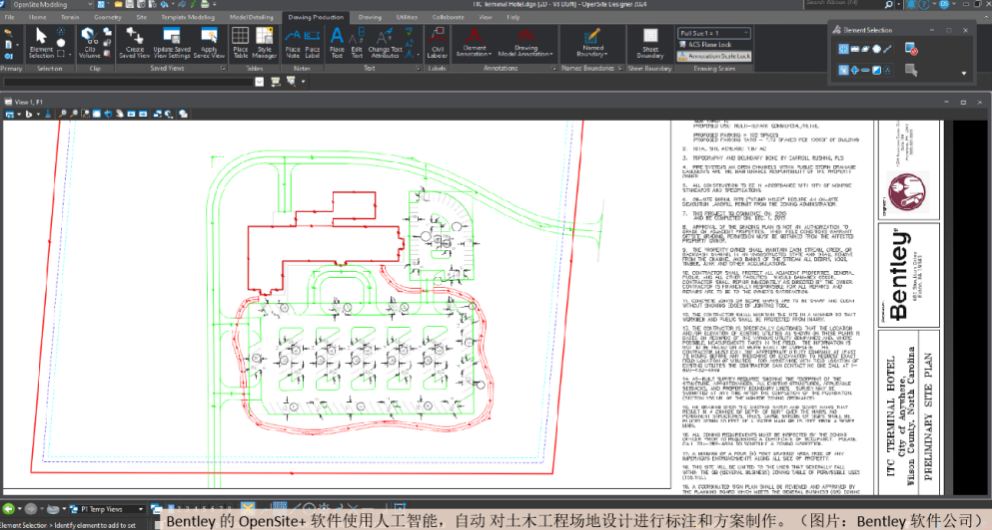Select the Element Selection tool in ribbon

42,42
